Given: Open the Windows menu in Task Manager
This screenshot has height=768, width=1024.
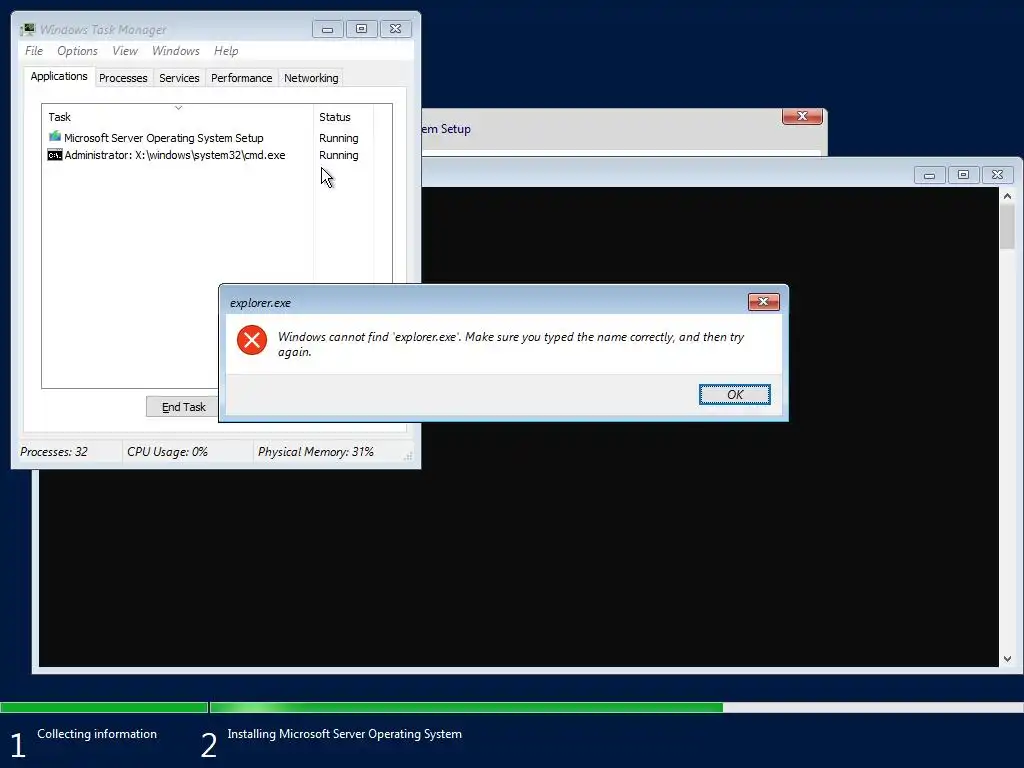Looking at the screenshot, I should 176,51.
